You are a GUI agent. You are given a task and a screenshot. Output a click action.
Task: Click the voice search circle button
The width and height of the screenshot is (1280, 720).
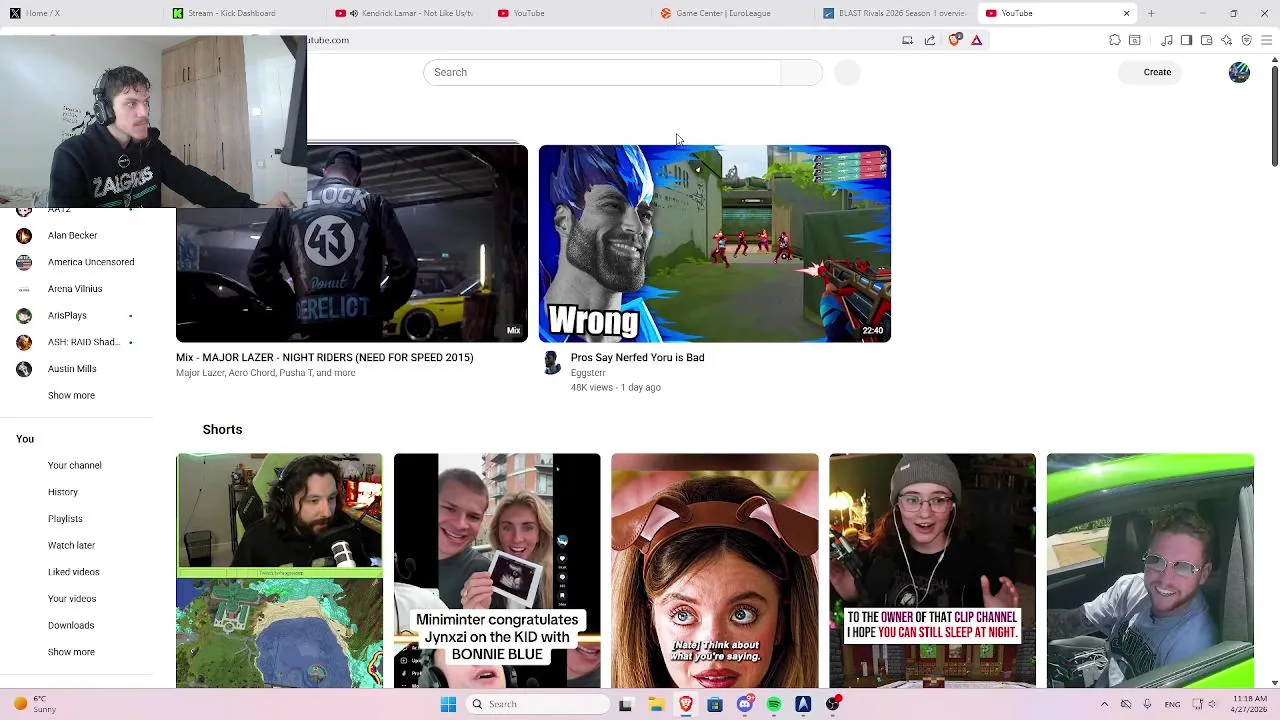[x=847, y=72]
